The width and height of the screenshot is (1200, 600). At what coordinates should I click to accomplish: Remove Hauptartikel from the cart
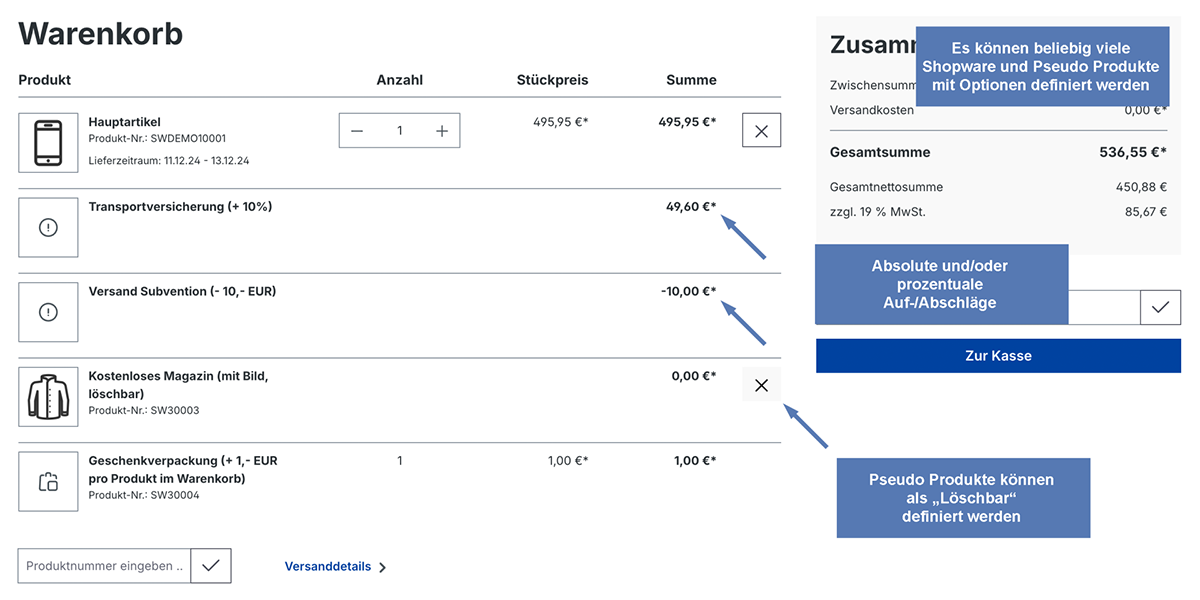761,131
